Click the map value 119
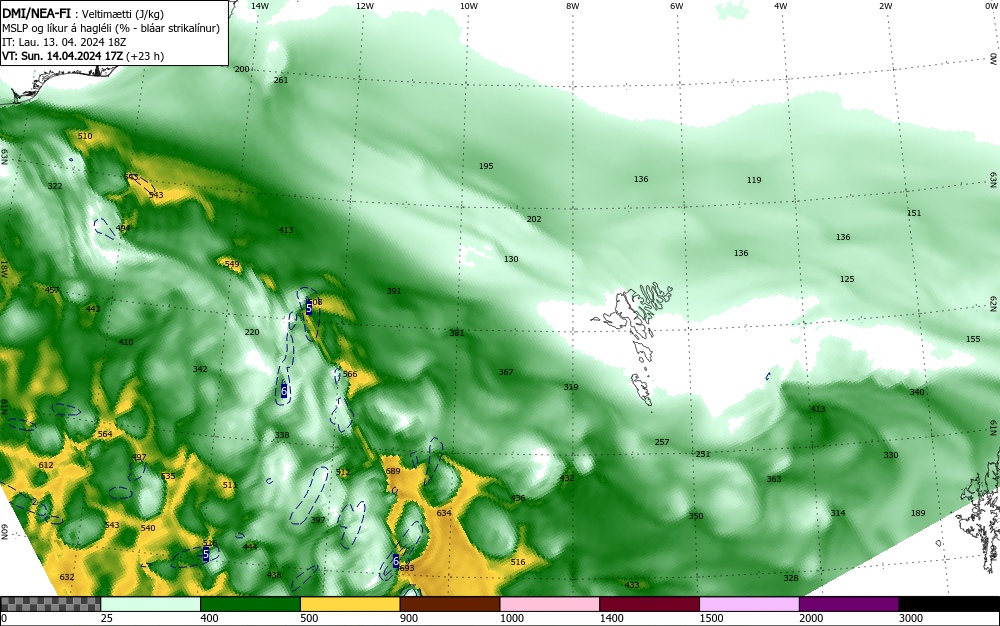This screenshot has height=626, width=1000. [x=754, y=180]
